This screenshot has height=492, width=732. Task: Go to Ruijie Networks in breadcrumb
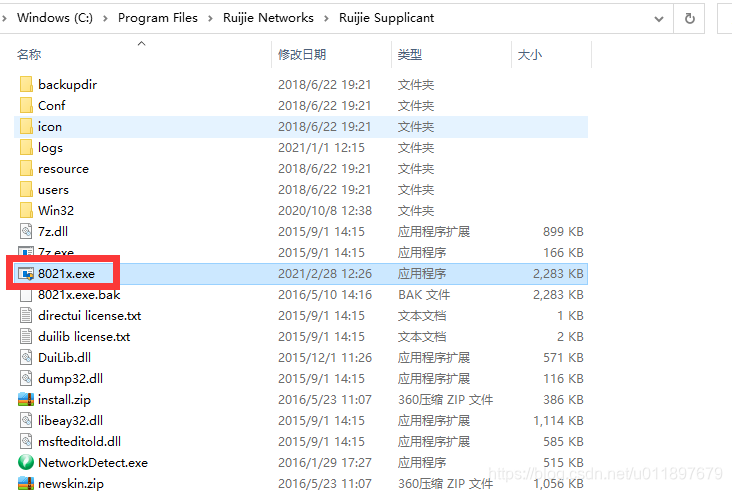268,18
